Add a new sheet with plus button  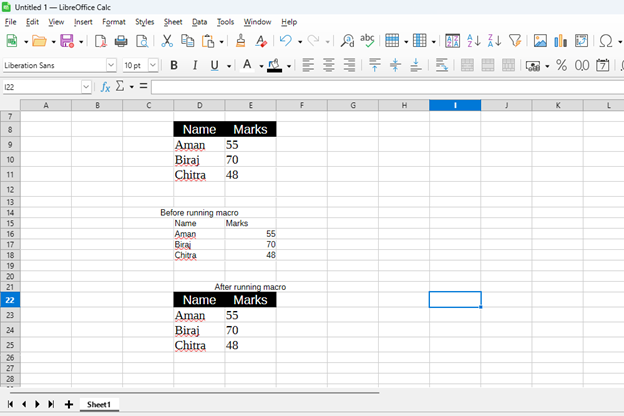point(68,404)
